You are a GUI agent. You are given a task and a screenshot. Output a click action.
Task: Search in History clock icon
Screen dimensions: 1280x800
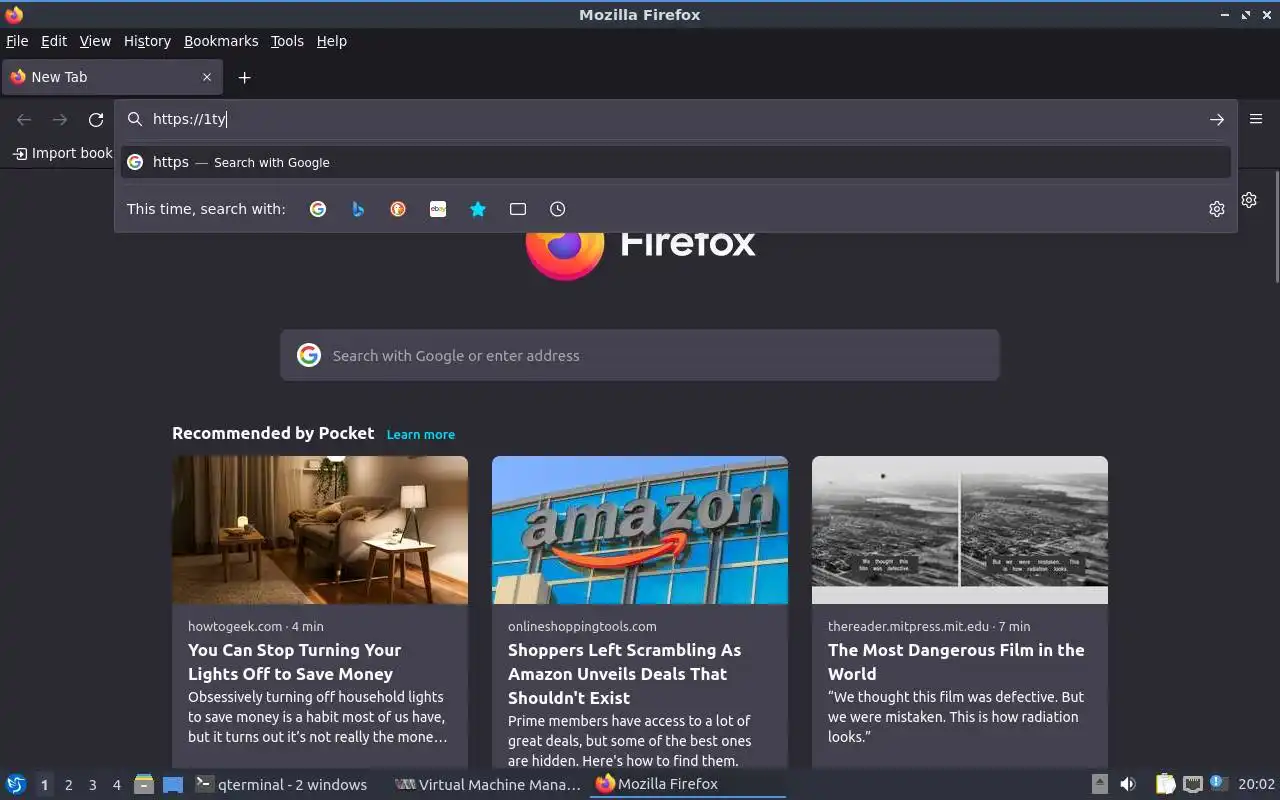pyautogui.click(x=558, y=209)
